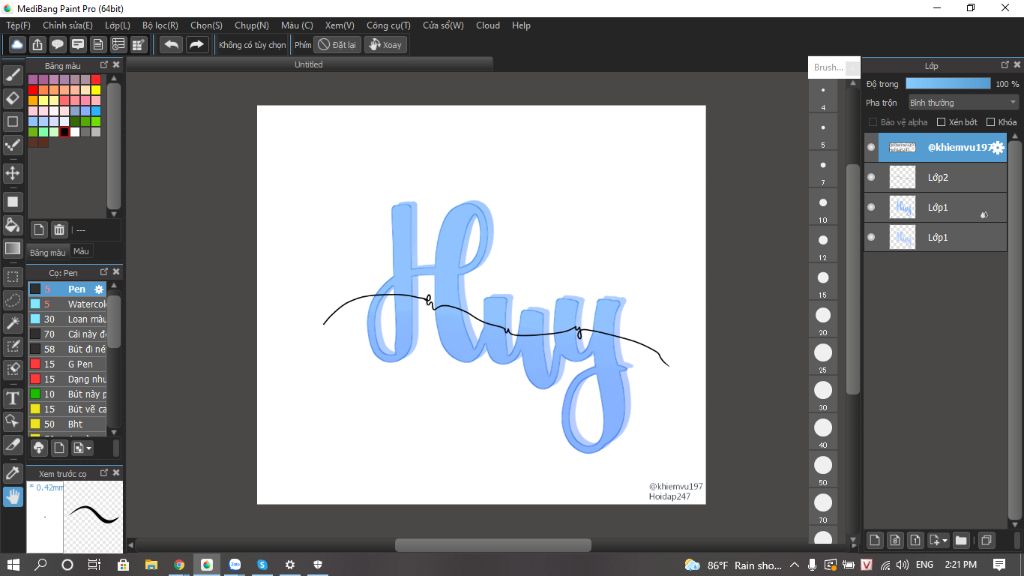This screenshot has height=576, width=1024.
Task: Open the Chỉnh sửa(E) menu
Action: pyautogui.click(x=67, y=25)
